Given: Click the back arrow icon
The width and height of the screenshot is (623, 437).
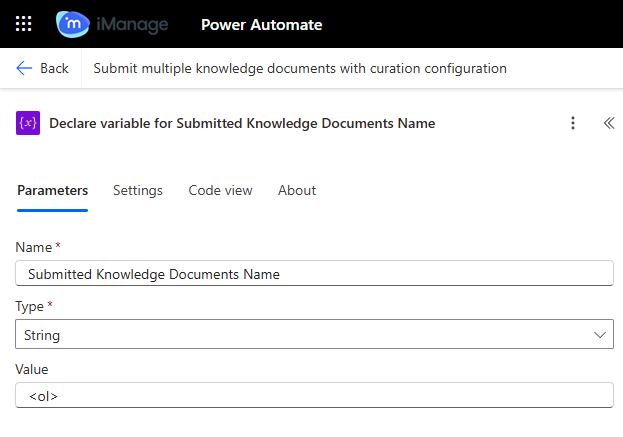Looking at the screenshot, I should [x=24, y=68].
